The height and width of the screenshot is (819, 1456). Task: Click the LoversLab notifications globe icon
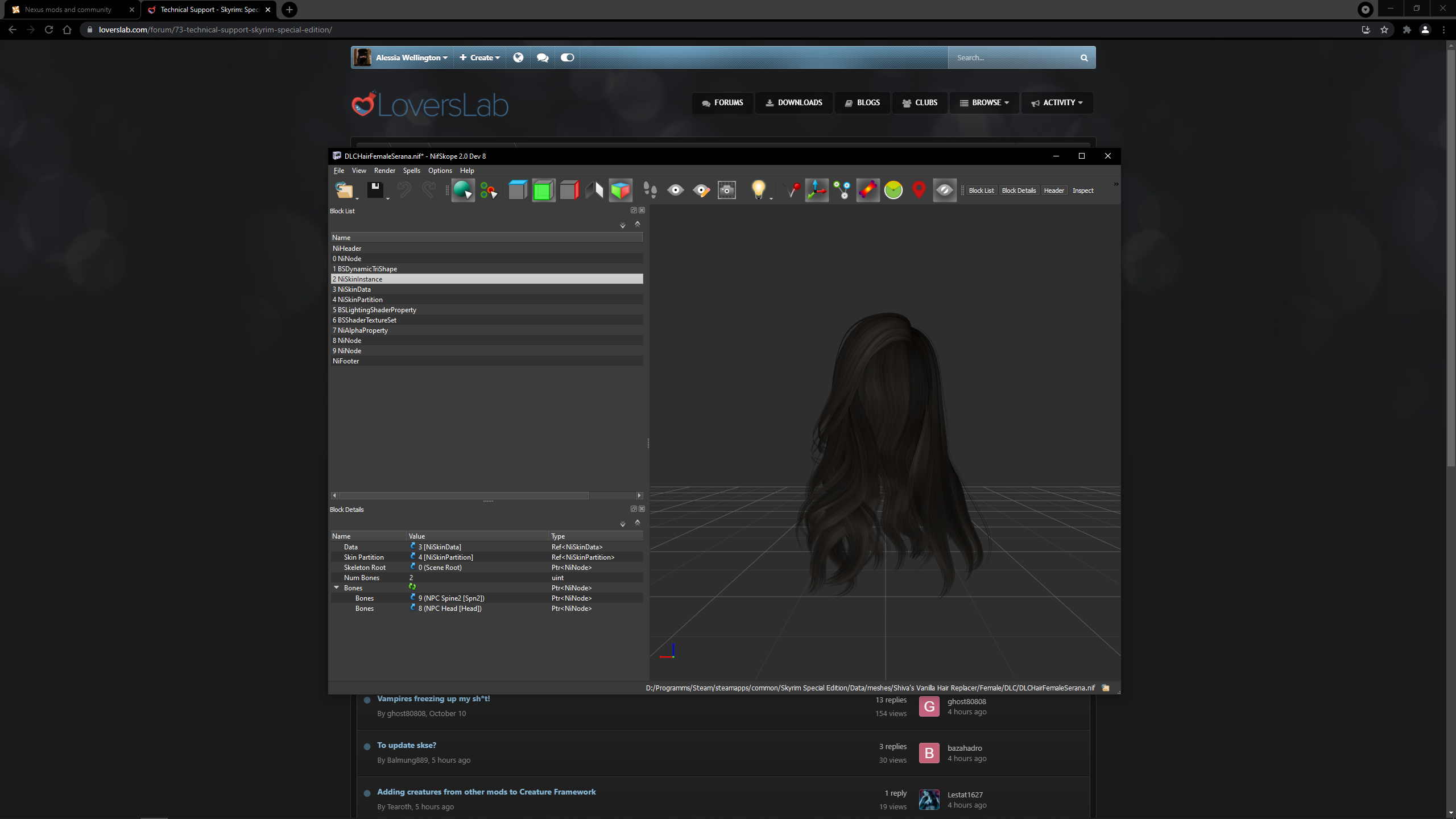tap(518, 57)
